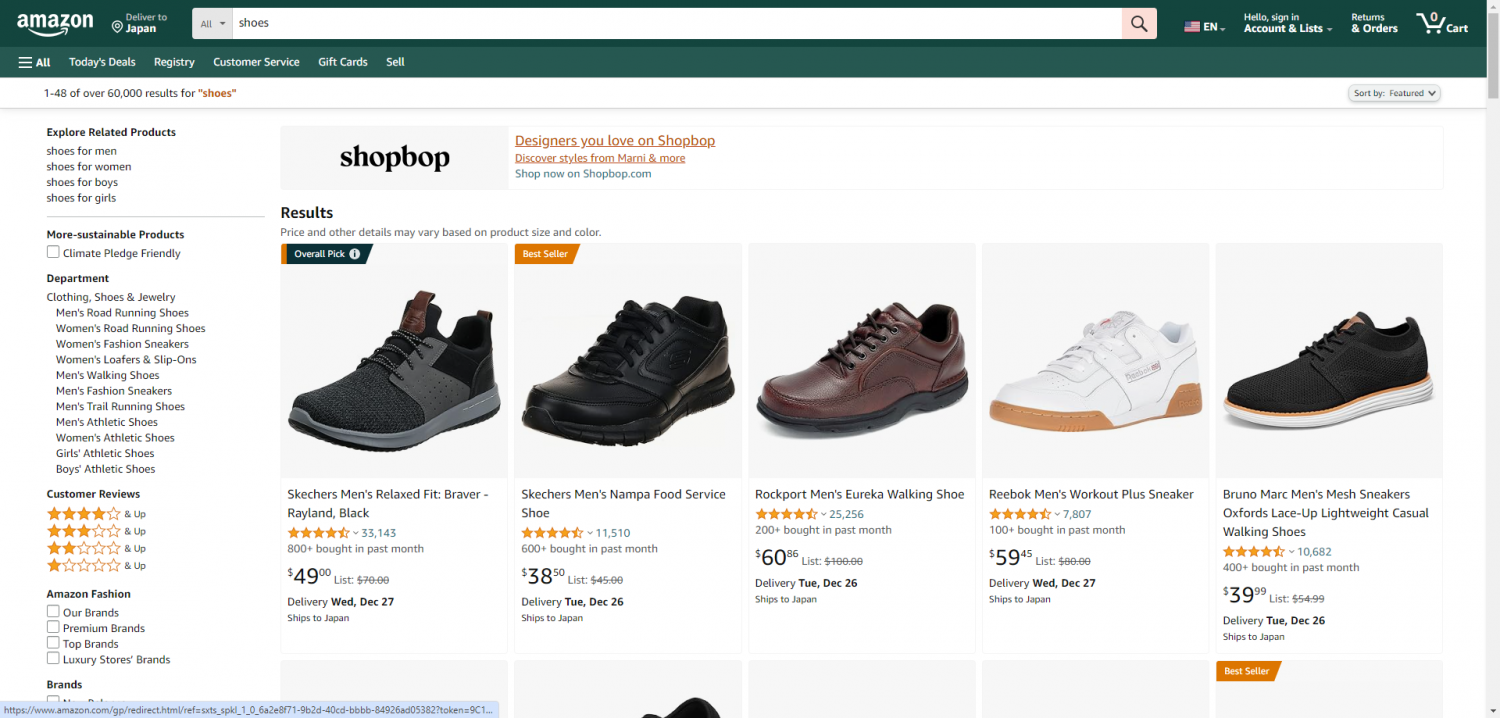Open Skechers Men's Nampa Food Service title
Screen dimensions: 1500x718
(x=624, y=504)
